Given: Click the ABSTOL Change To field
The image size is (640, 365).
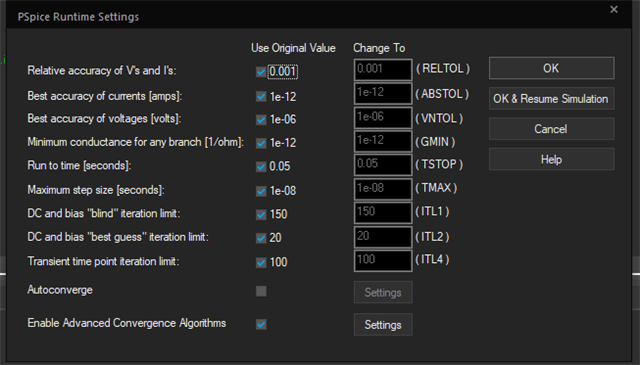Looking at the screenshot, I should 383,93.
